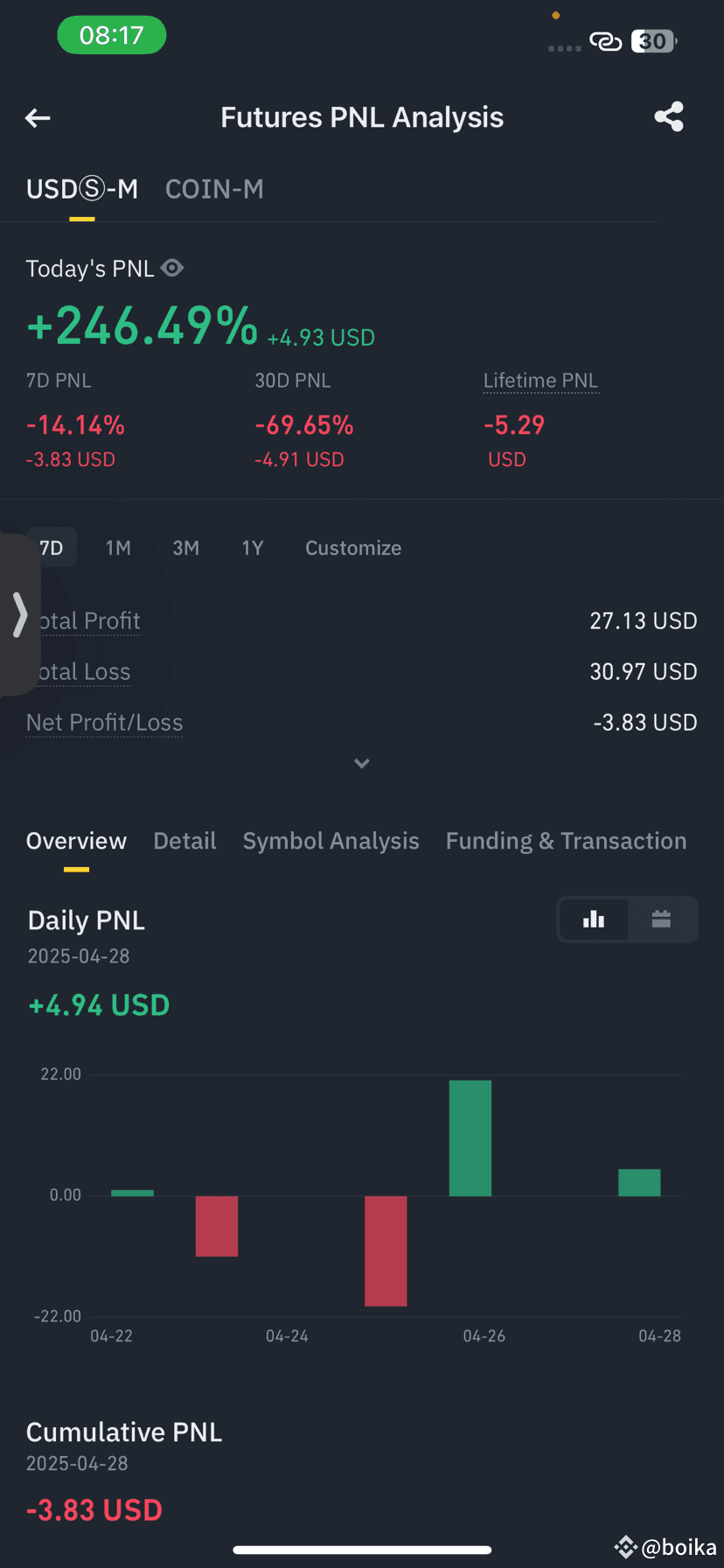Tap Lifetime PNL label for info
This screenshot has width=724, height=1568.
[x=540, y=381]
